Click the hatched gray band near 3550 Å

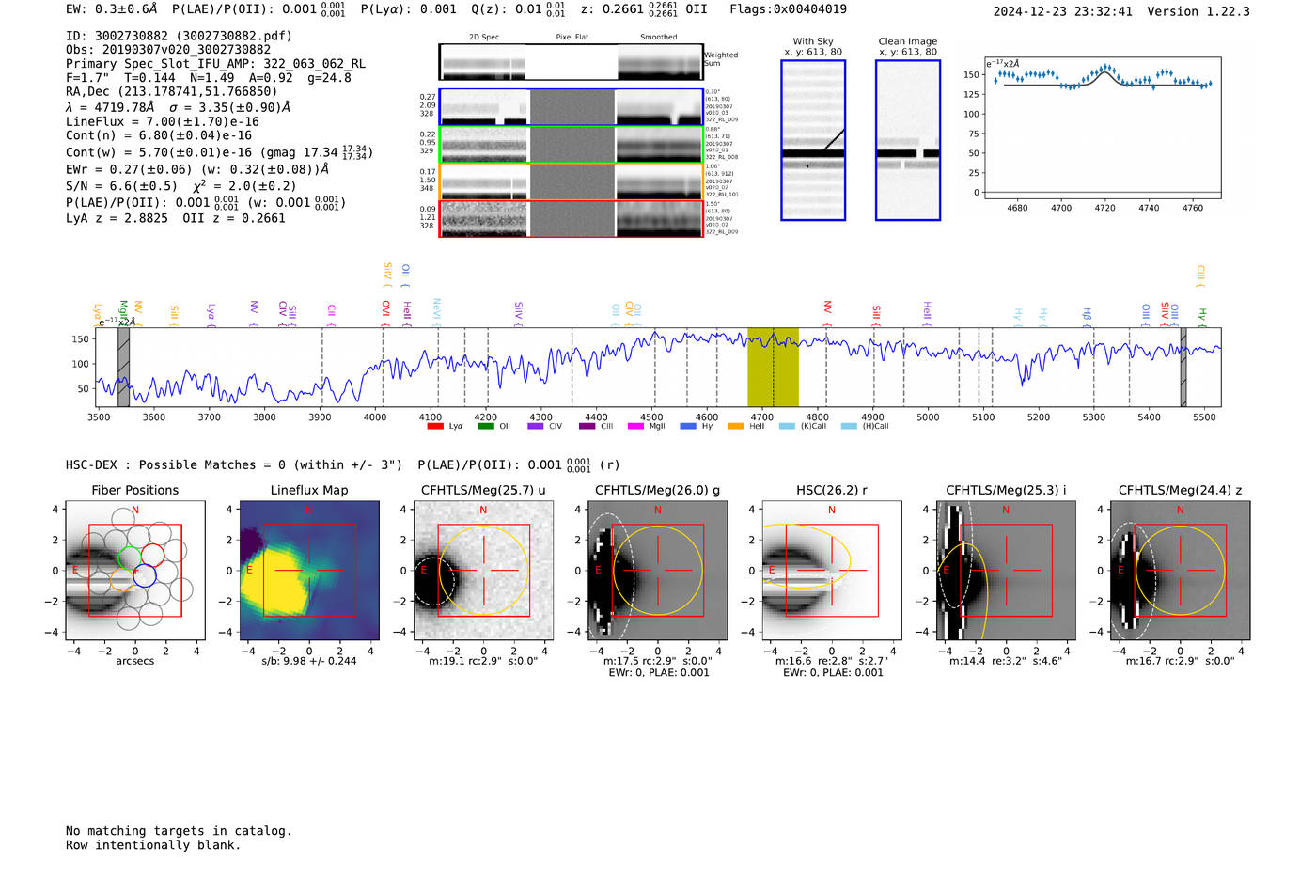(123, 367)
